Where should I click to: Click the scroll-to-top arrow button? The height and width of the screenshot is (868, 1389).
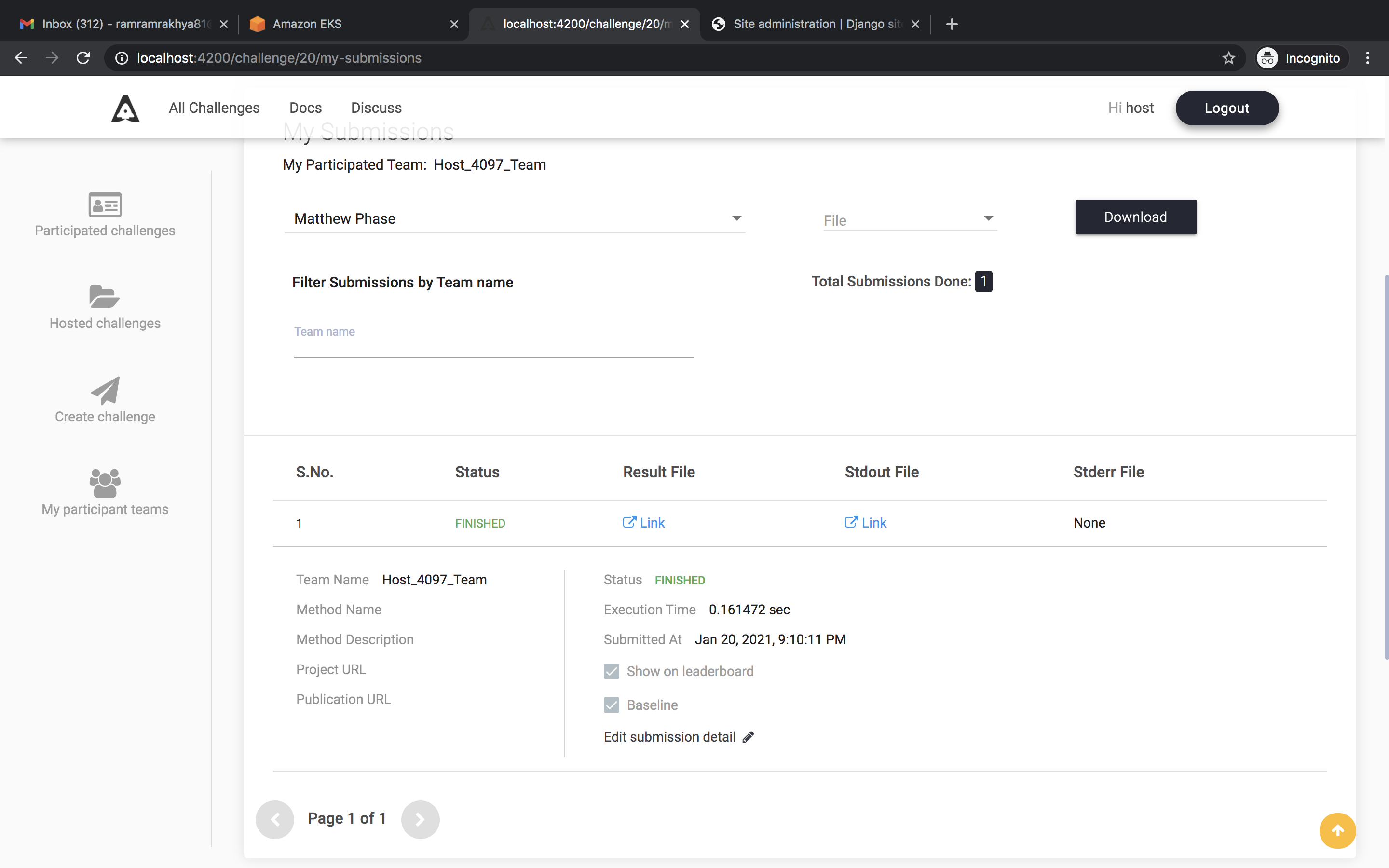pyautogui.click(x=1337, y=830)
